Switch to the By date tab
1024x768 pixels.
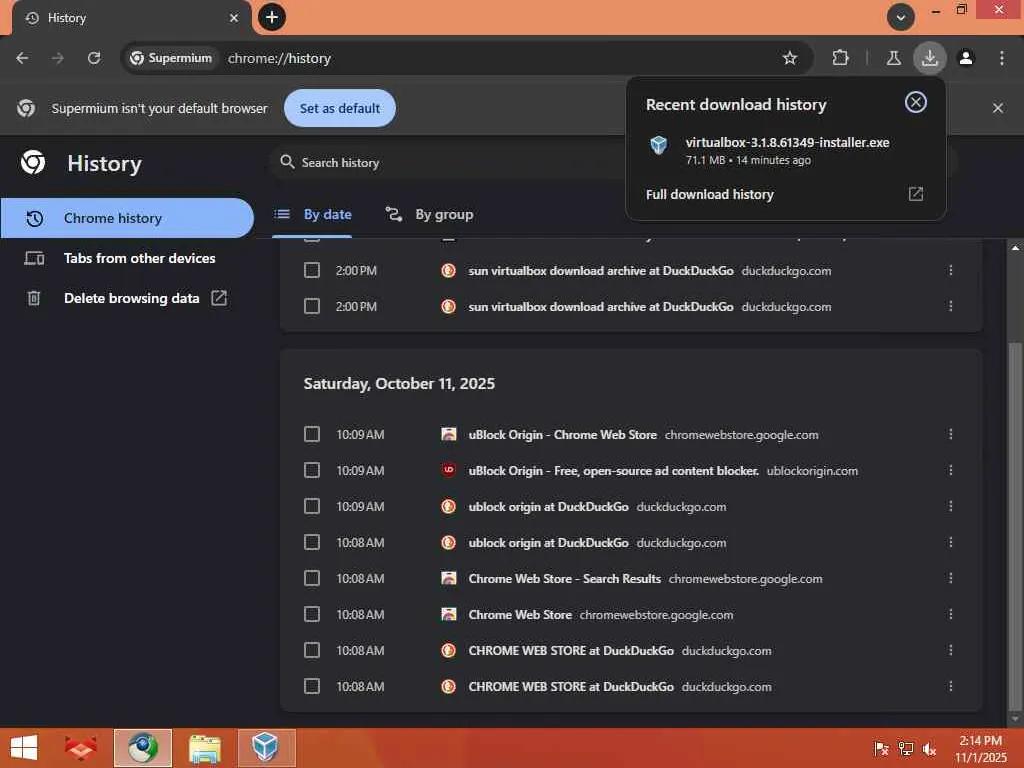(x=313, y=214)
